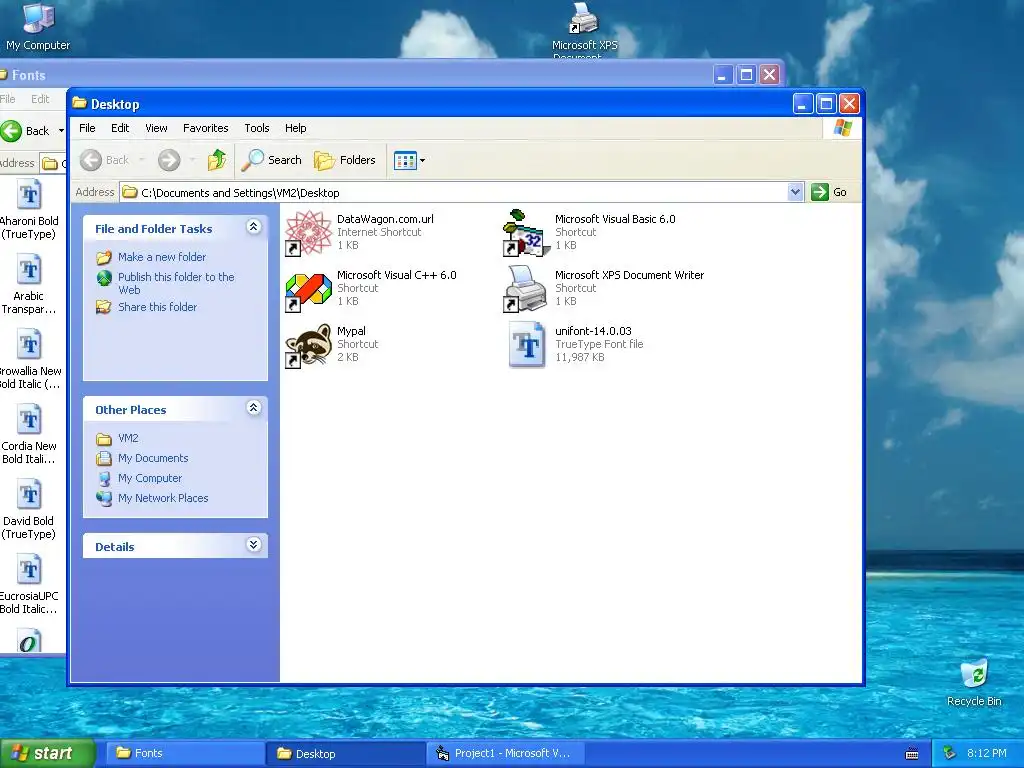Open Back dropdown arrow in Fonts window
1024x768 pixels.
61,131
